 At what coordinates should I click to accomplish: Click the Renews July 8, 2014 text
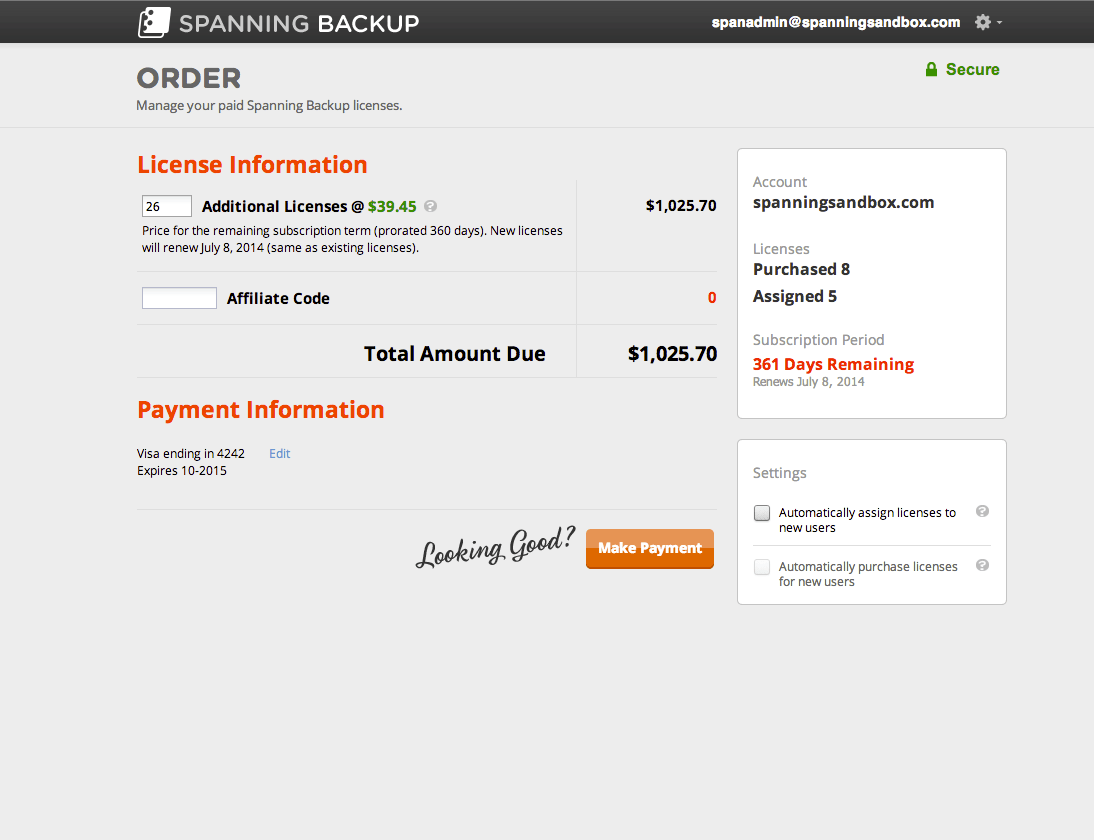808,382
